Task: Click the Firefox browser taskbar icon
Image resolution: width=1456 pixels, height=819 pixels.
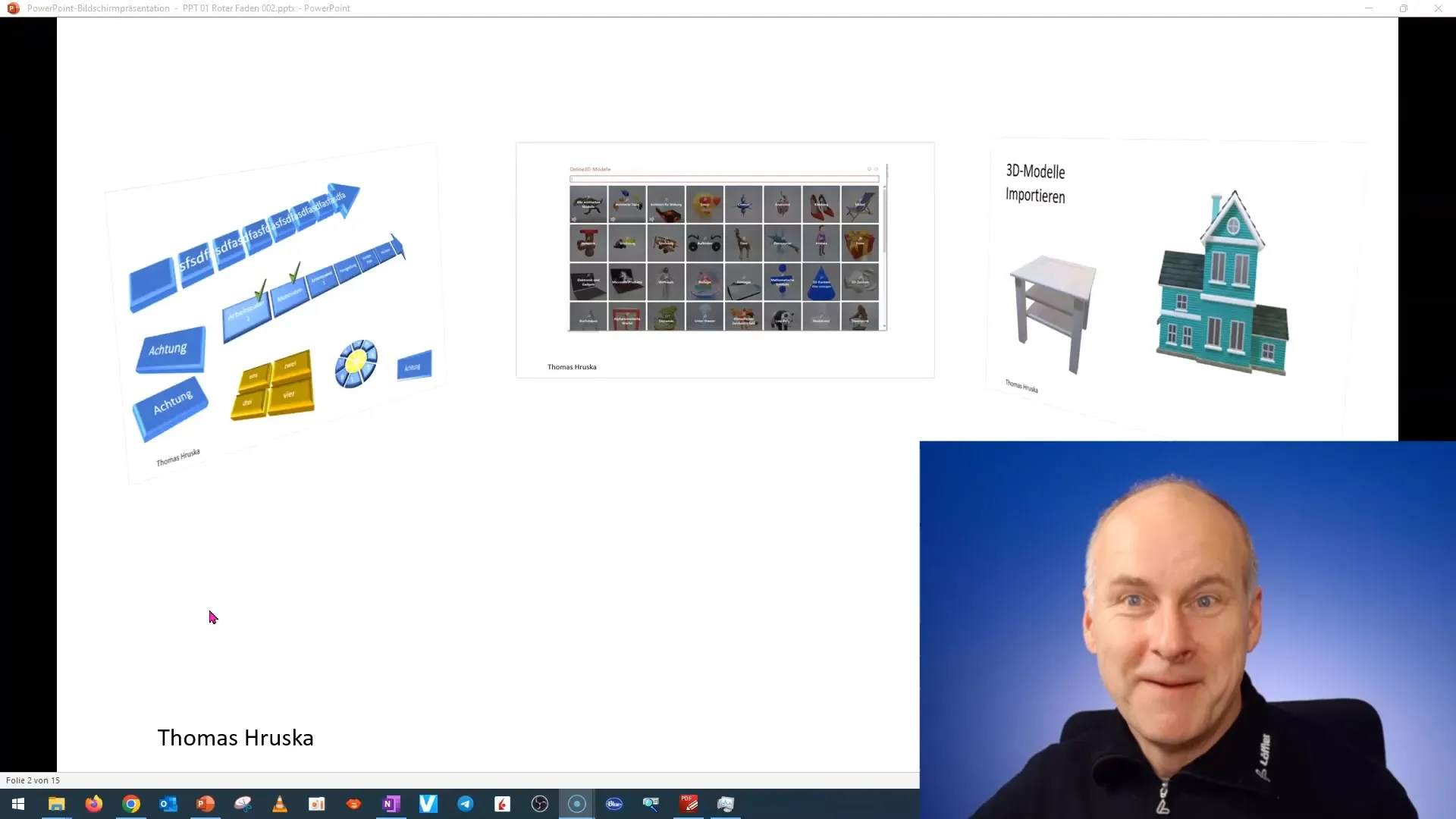Action: [x=93, y=804]
